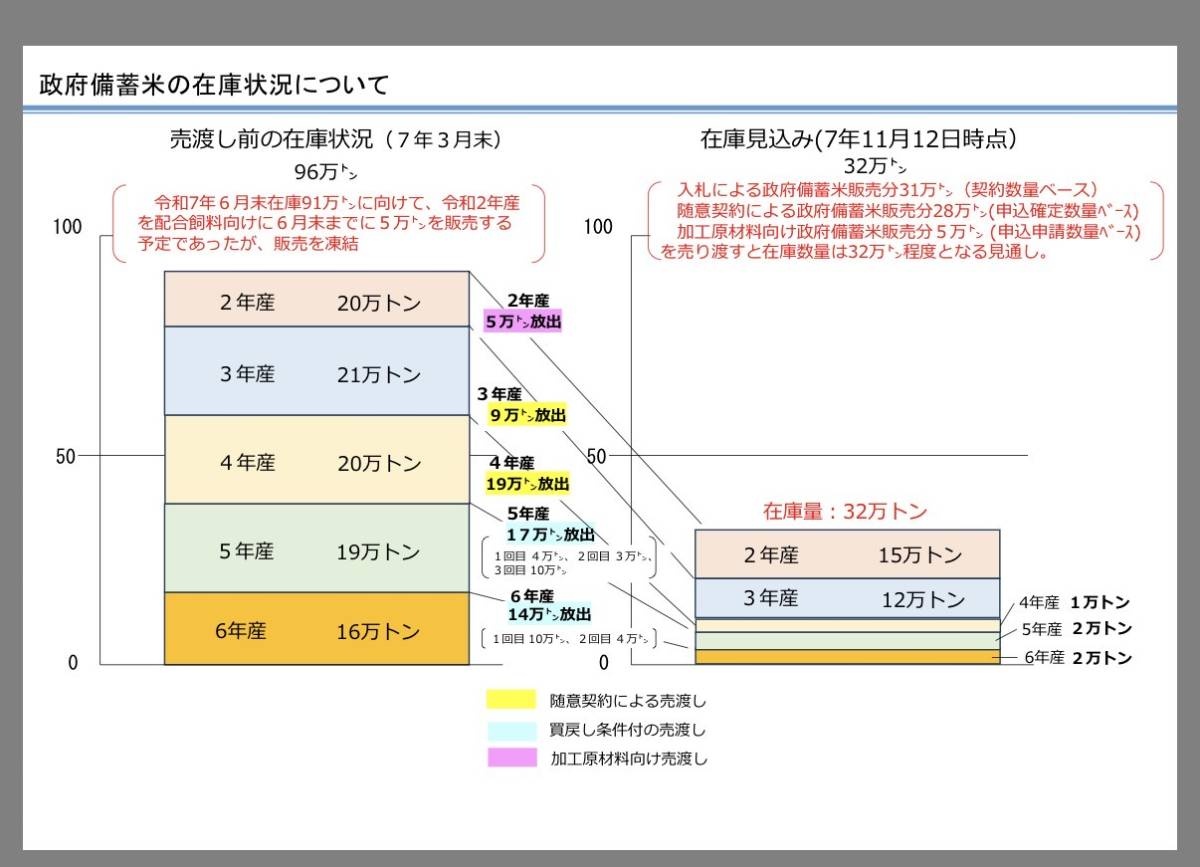
Task: Select the 5年産 19万トン green bar segment
Action: pyautogui.click(x=316, y=548)
